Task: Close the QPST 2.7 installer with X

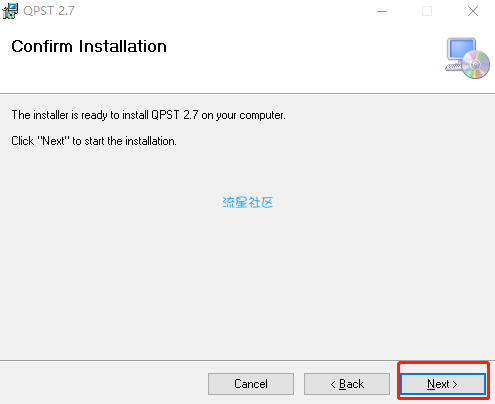Action: pos(473,11)
